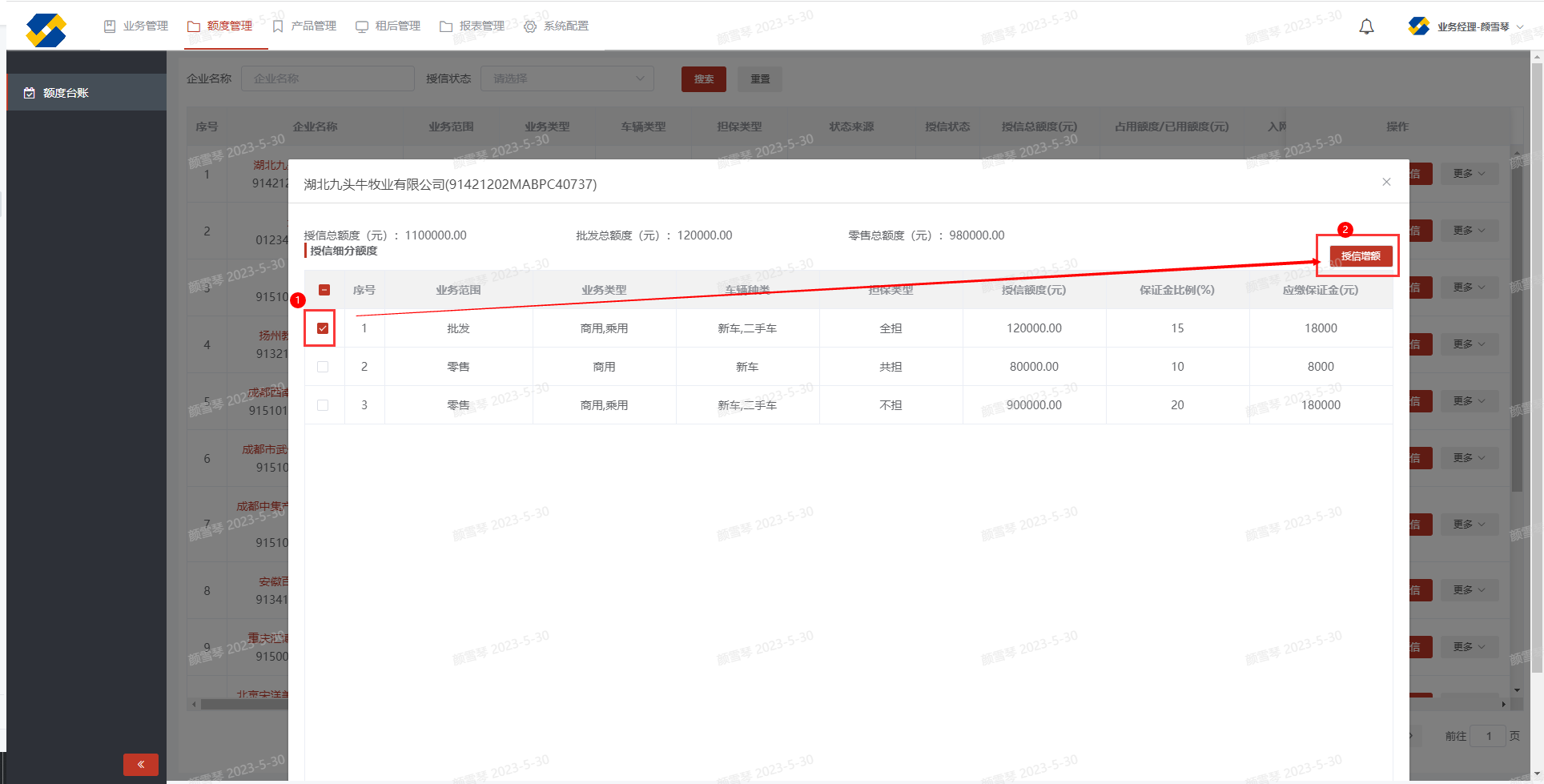Expand the 更多 dropdown in the first row

[1469, 174]
